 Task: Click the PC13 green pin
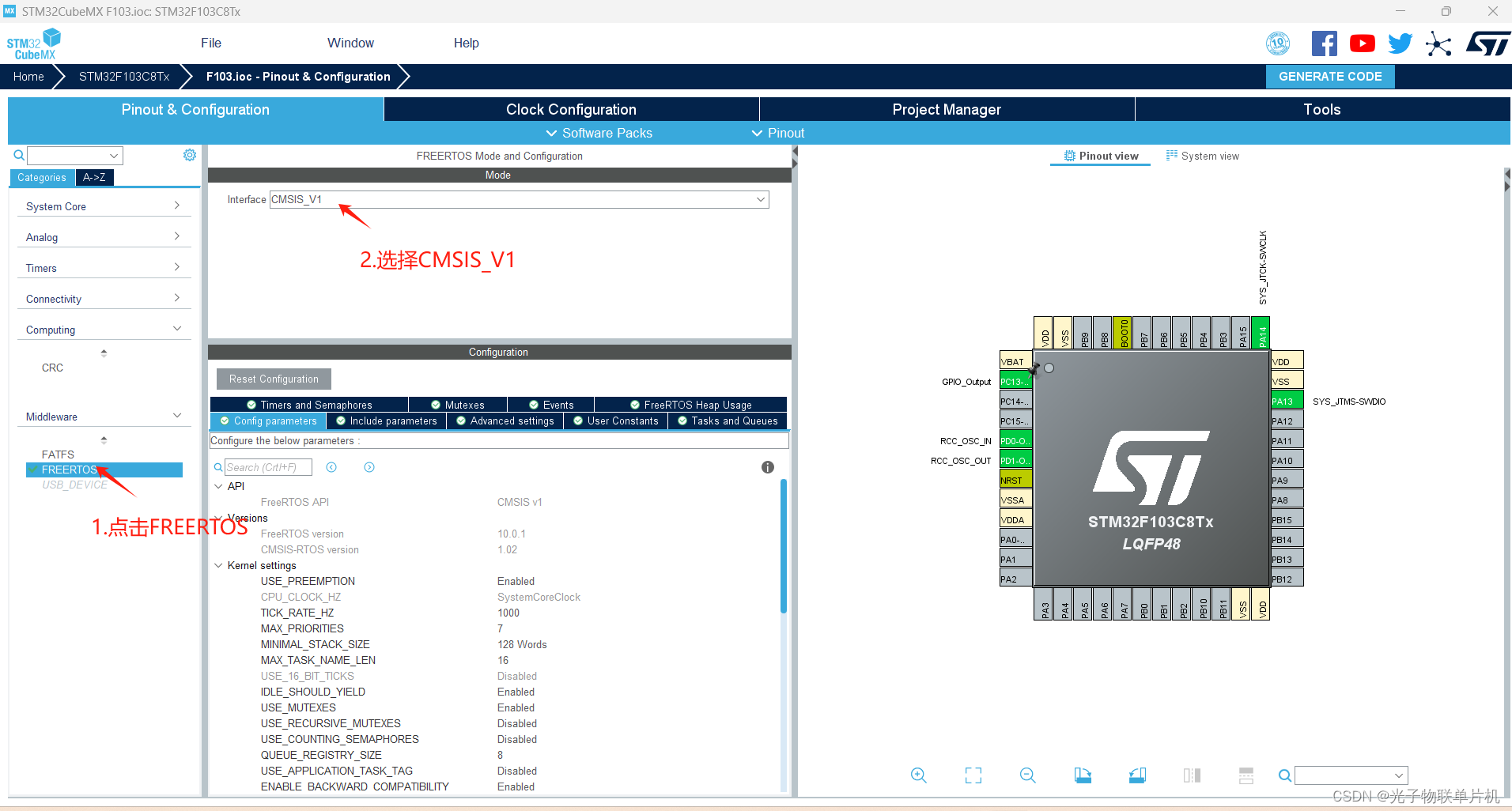point(1015,381)
